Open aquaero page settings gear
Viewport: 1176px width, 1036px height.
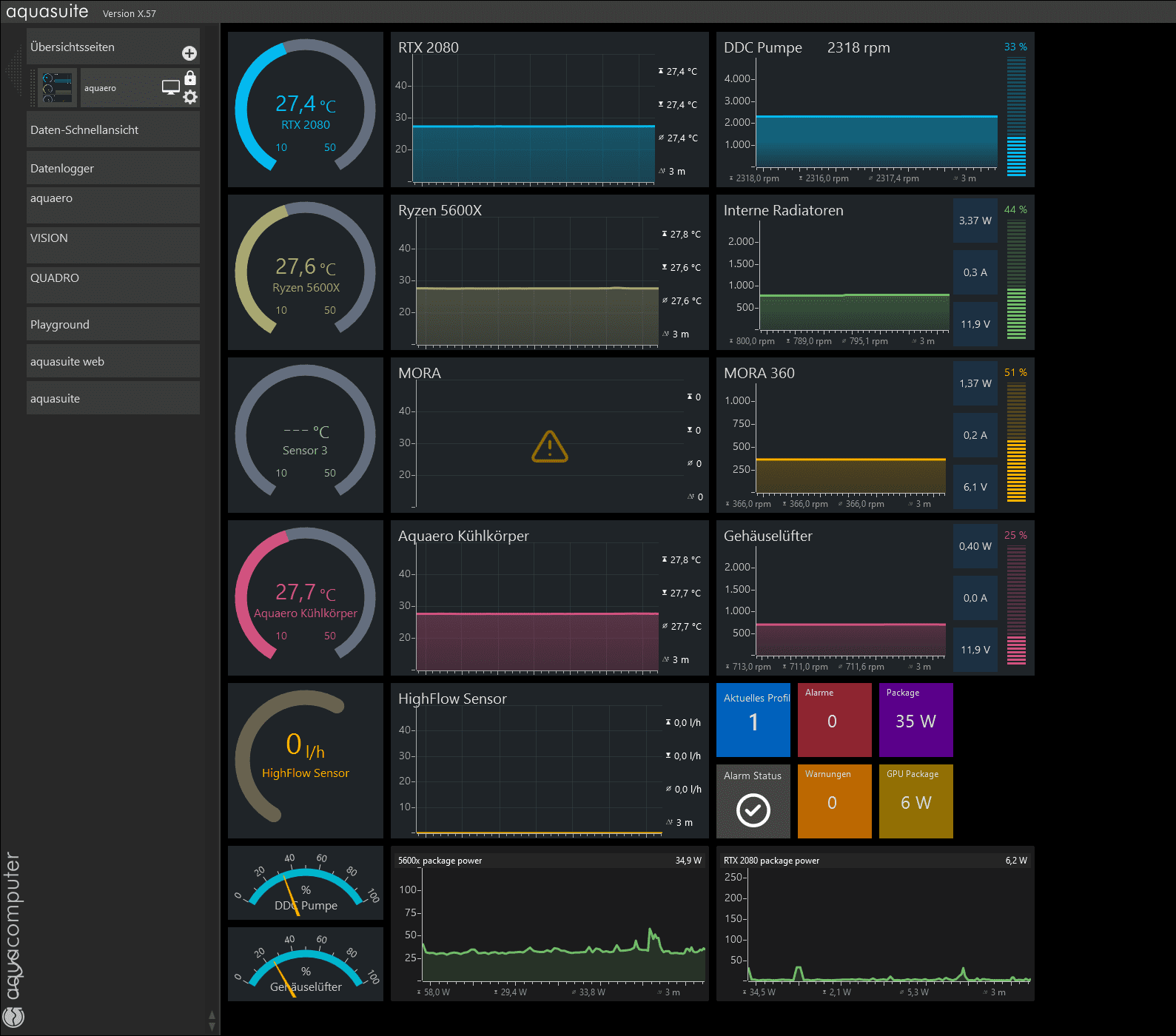(190, 97)
